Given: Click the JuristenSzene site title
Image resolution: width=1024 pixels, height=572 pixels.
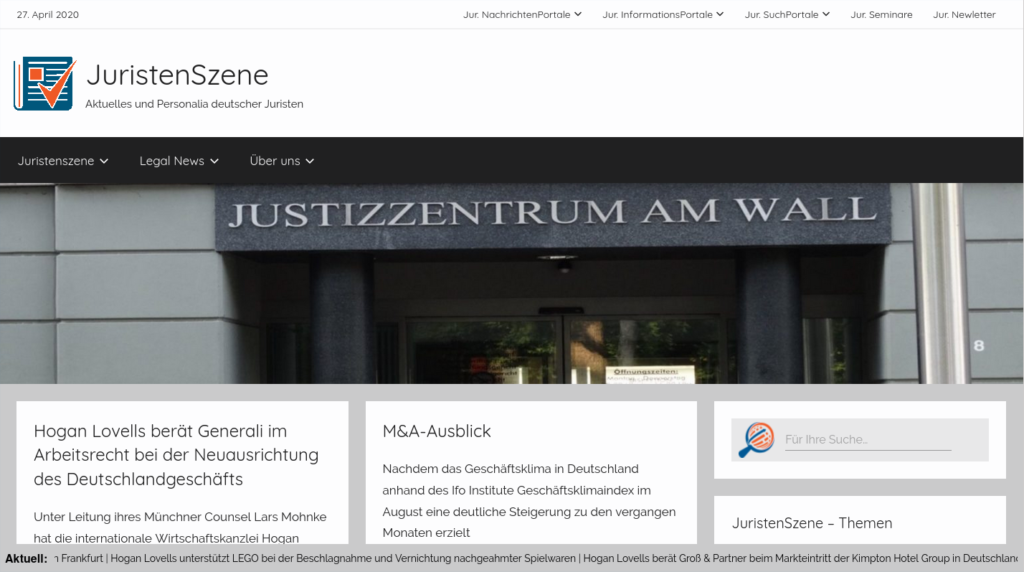Looking at the screenshot, I should [x=177, y=75].
